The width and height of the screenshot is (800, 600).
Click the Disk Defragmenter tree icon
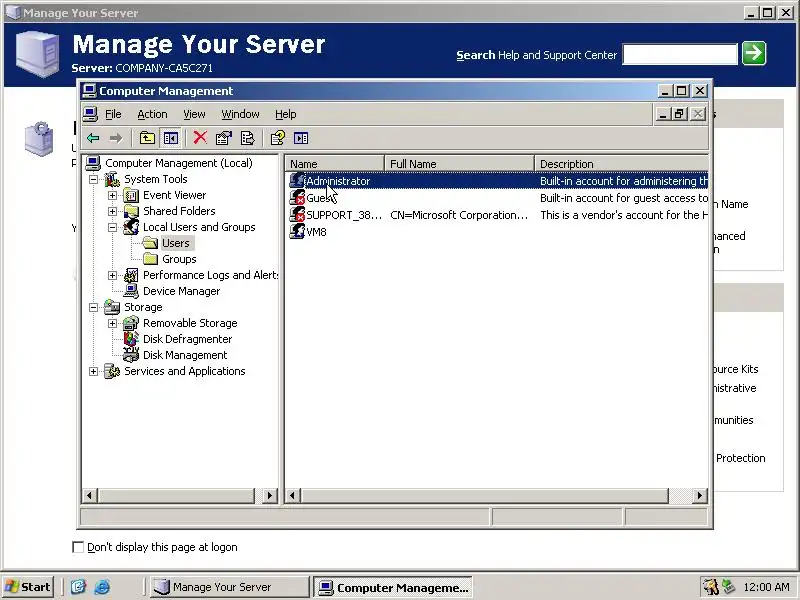tap(131, 339)
